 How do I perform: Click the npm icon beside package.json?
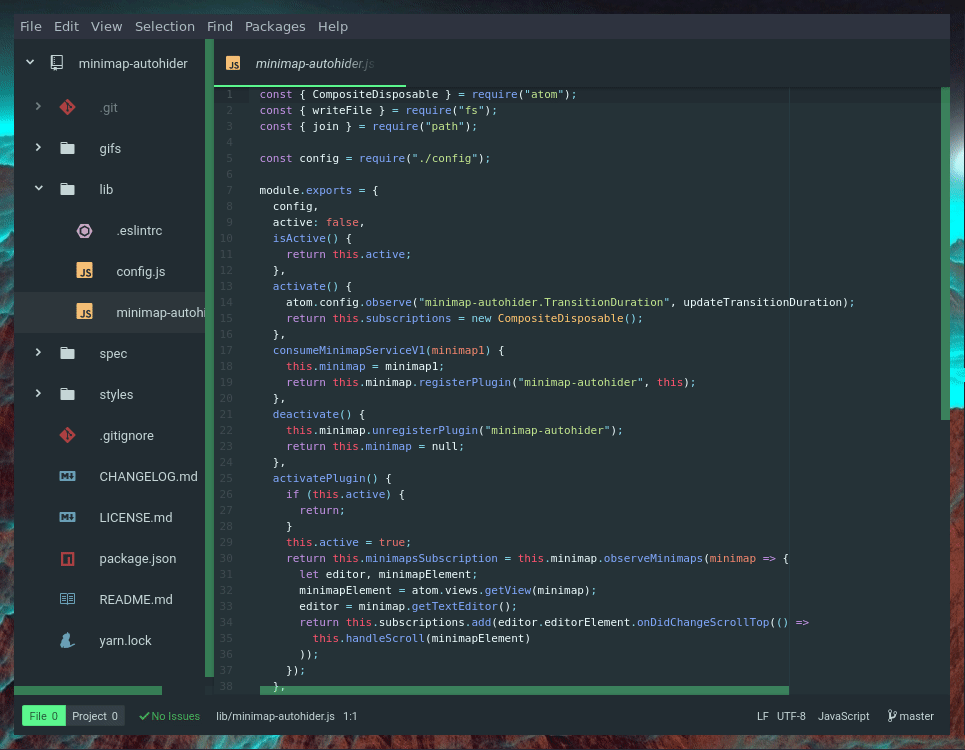(67, 559)
